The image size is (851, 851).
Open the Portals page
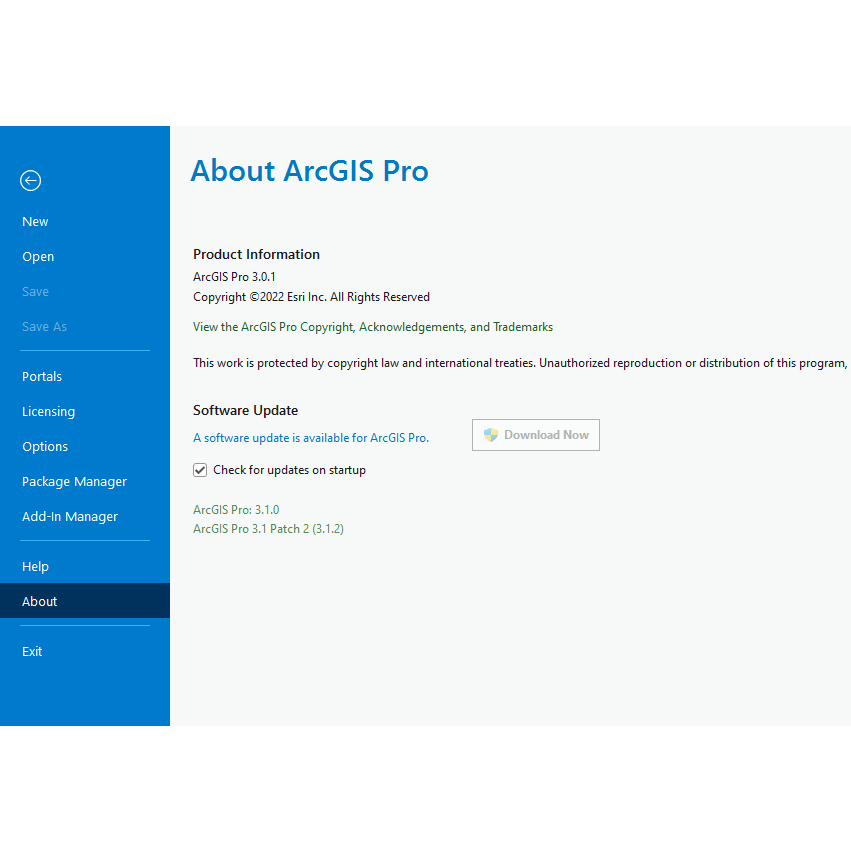tap(42, 377)
